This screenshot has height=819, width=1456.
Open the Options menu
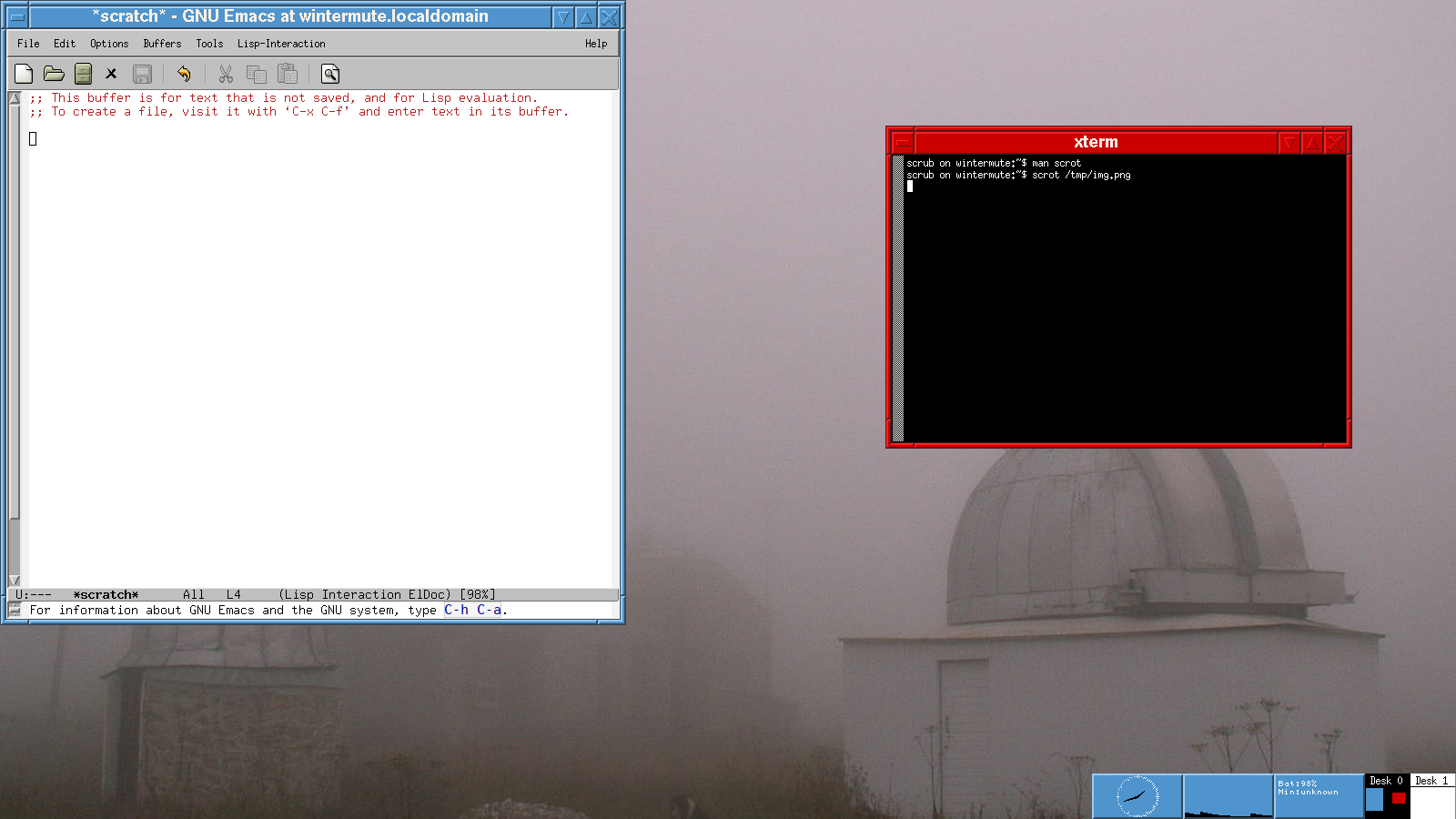109,44
